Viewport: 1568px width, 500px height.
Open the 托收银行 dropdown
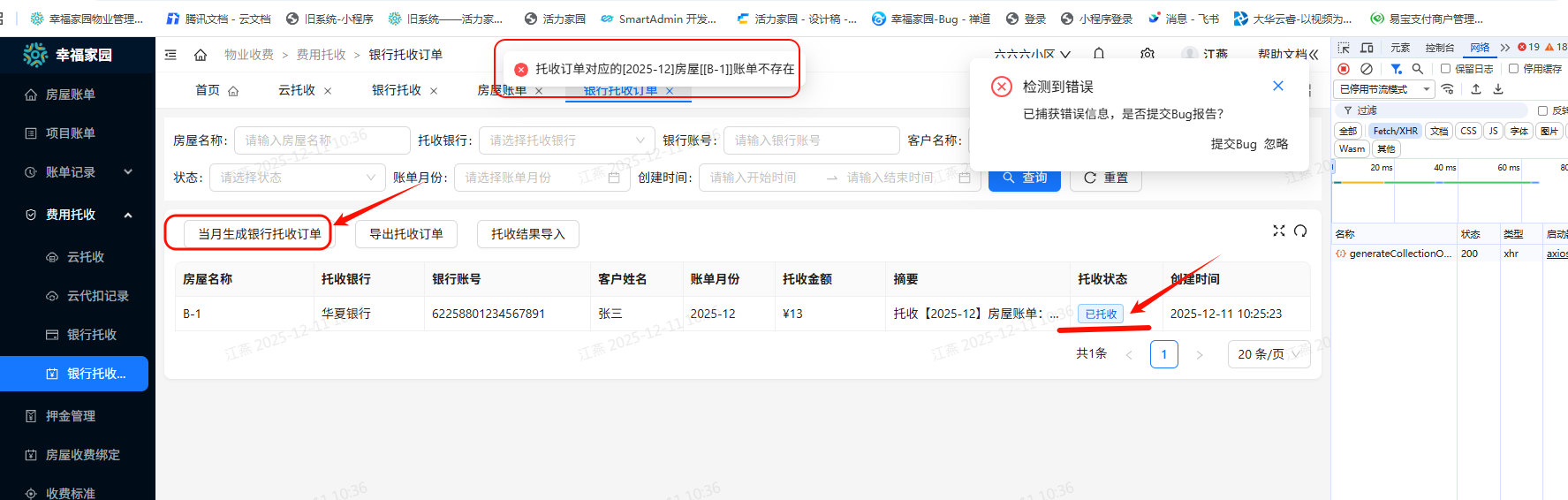pyautogui.click(x=566, y=140)
